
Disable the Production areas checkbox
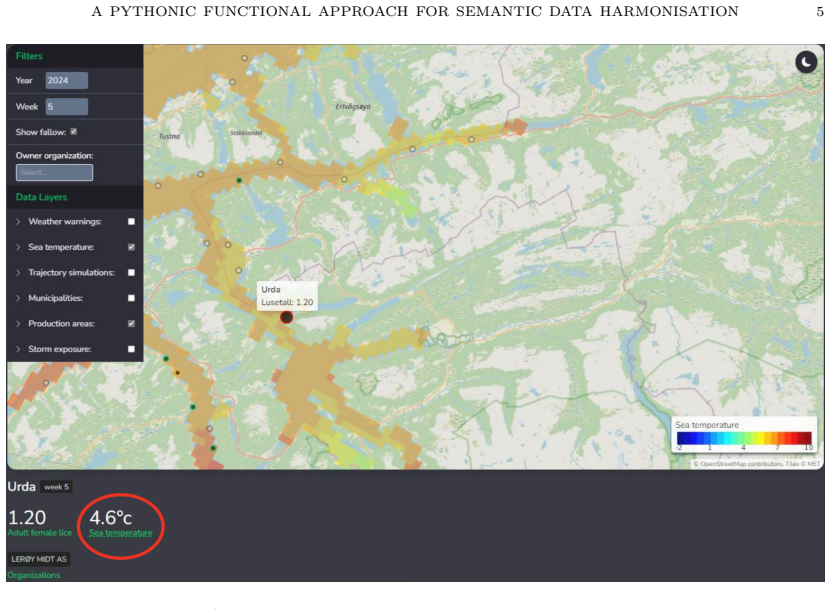pos(131,323)
